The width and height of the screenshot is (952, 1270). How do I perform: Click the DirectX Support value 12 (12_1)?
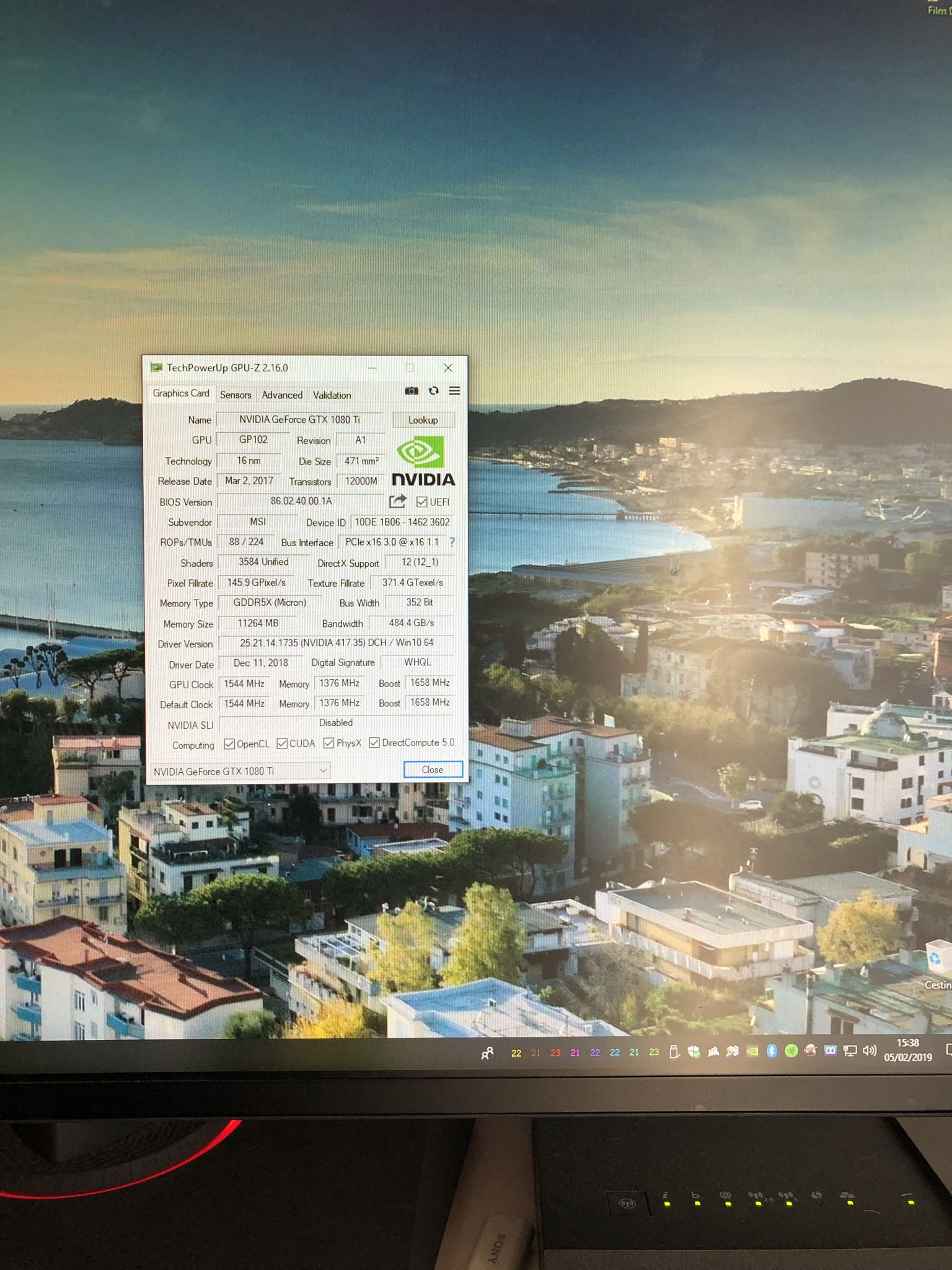coord(420,562)
